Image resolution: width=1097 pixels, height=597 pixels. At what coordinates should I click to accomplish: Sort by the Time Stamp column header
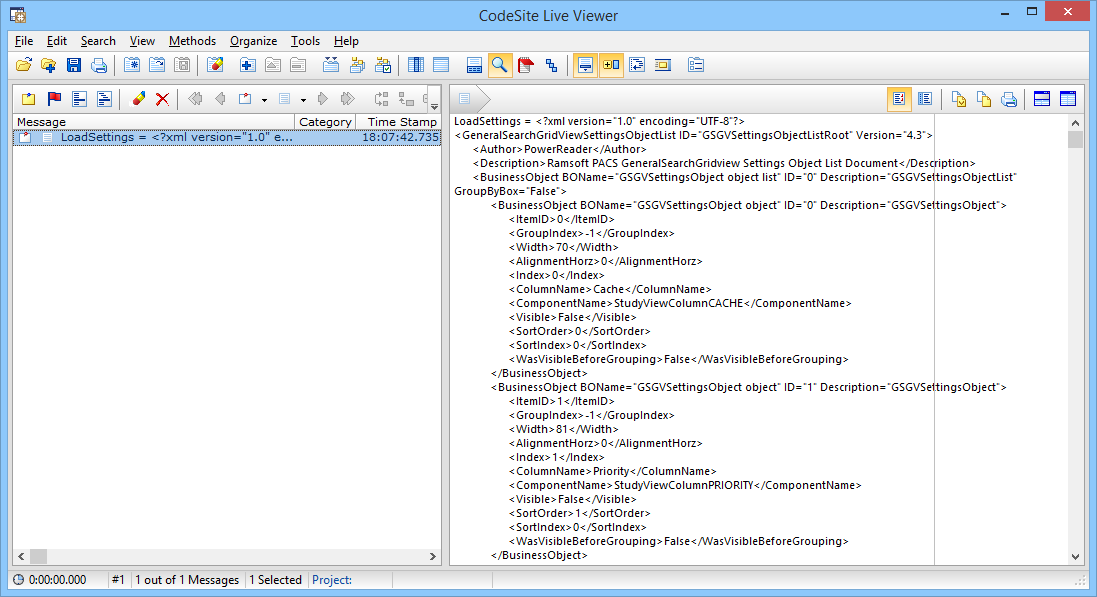tap(398, 122)
